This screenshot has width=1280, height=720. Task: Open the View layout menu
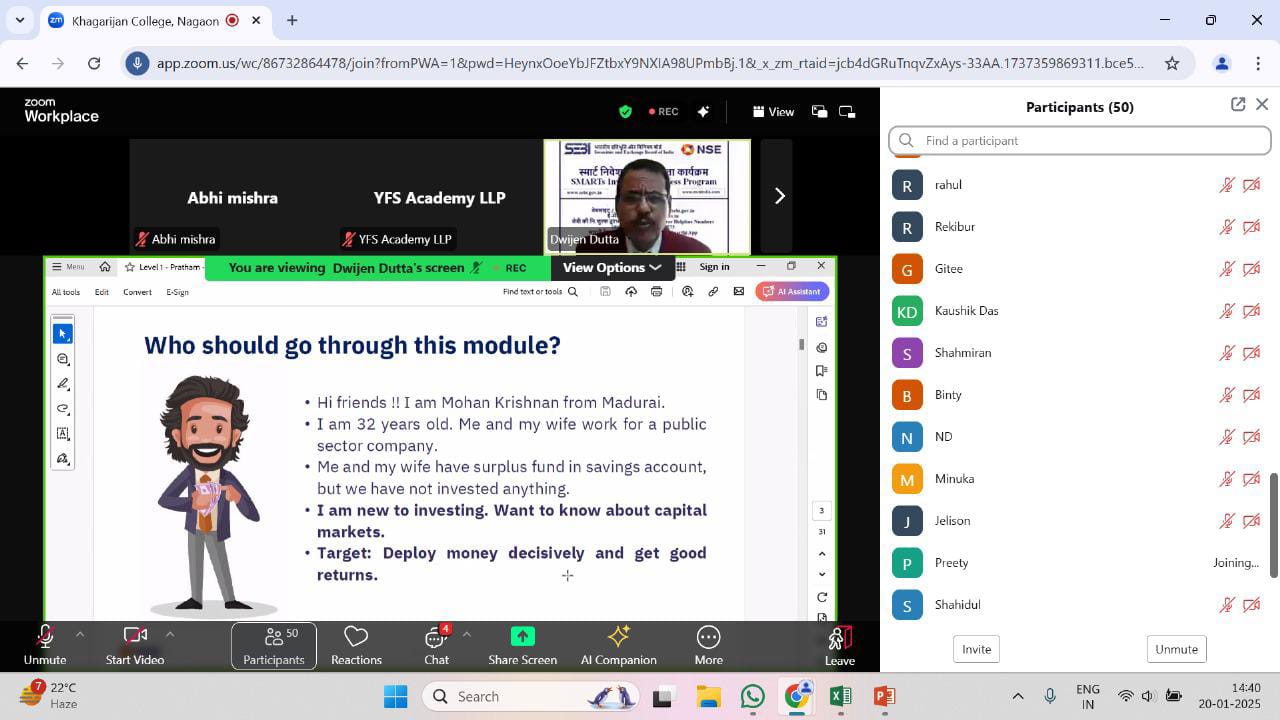click(773, 112)
